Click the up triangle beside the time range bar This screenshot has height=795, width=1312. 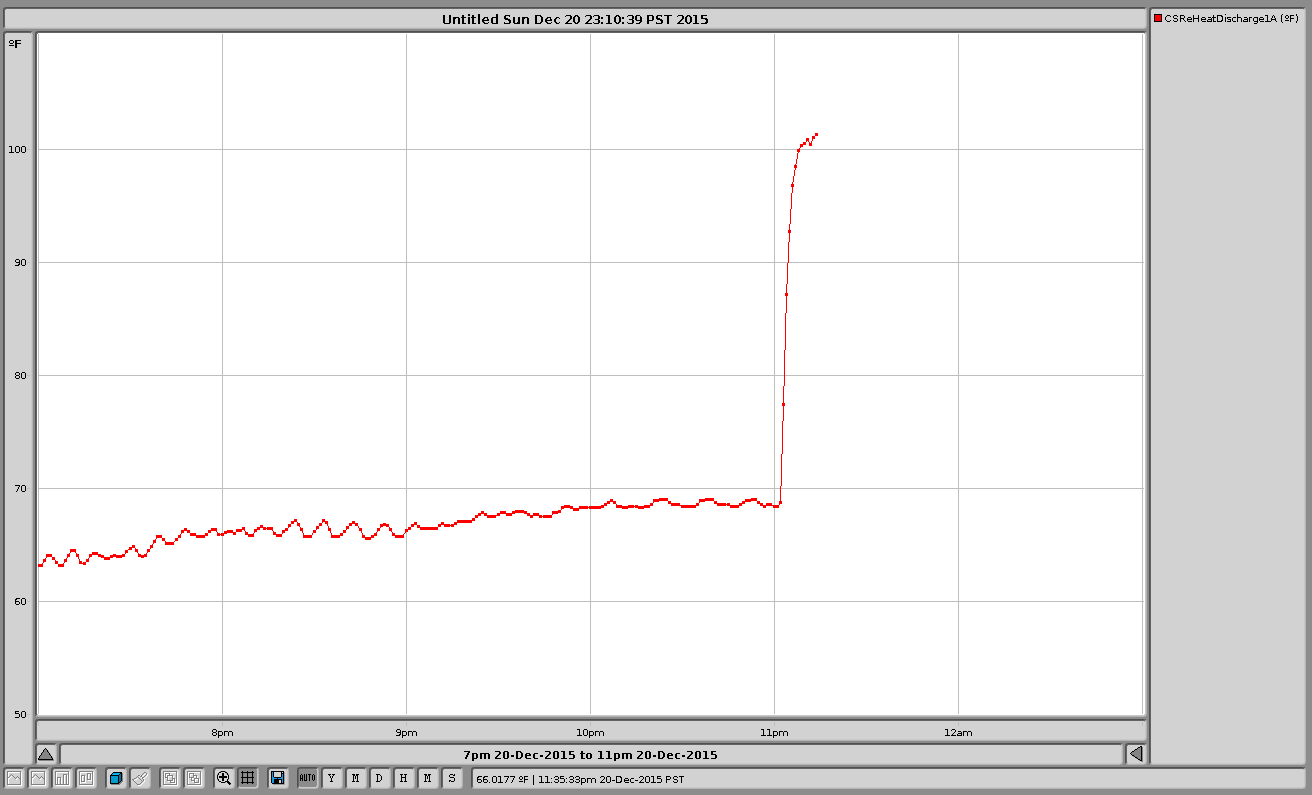pyautogui.click(x=46, y=754)
